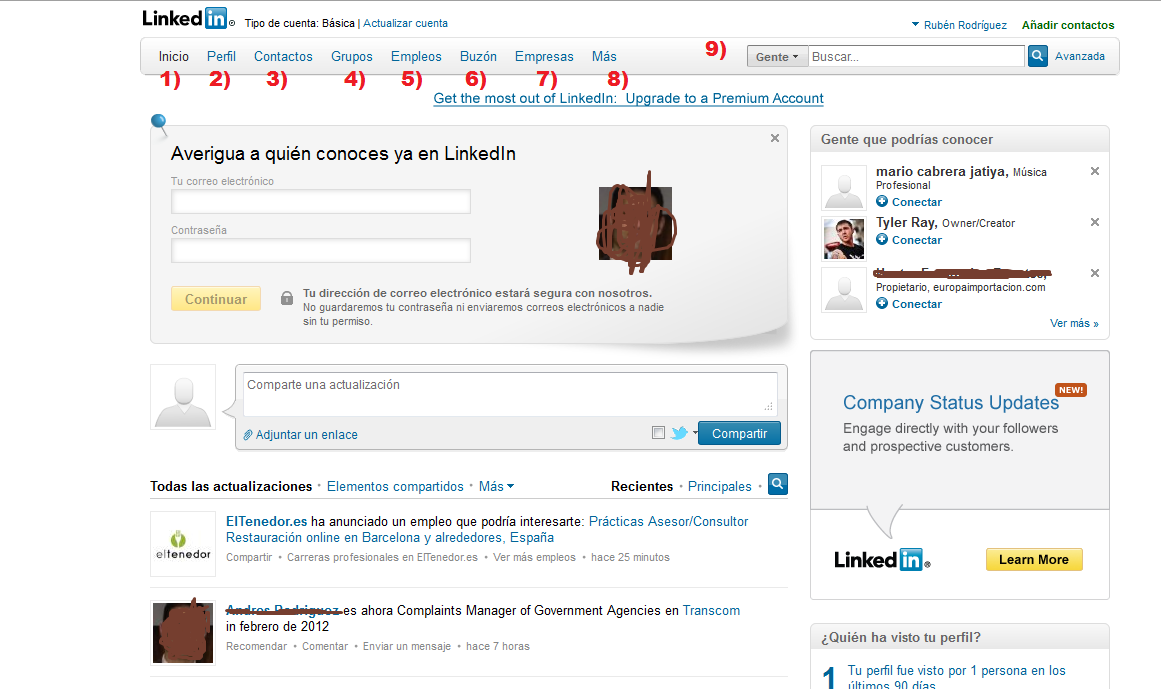The width and height of the screenshot is (1161, 689).
Task: Open the Buzón menu
Action: point(478,56)
